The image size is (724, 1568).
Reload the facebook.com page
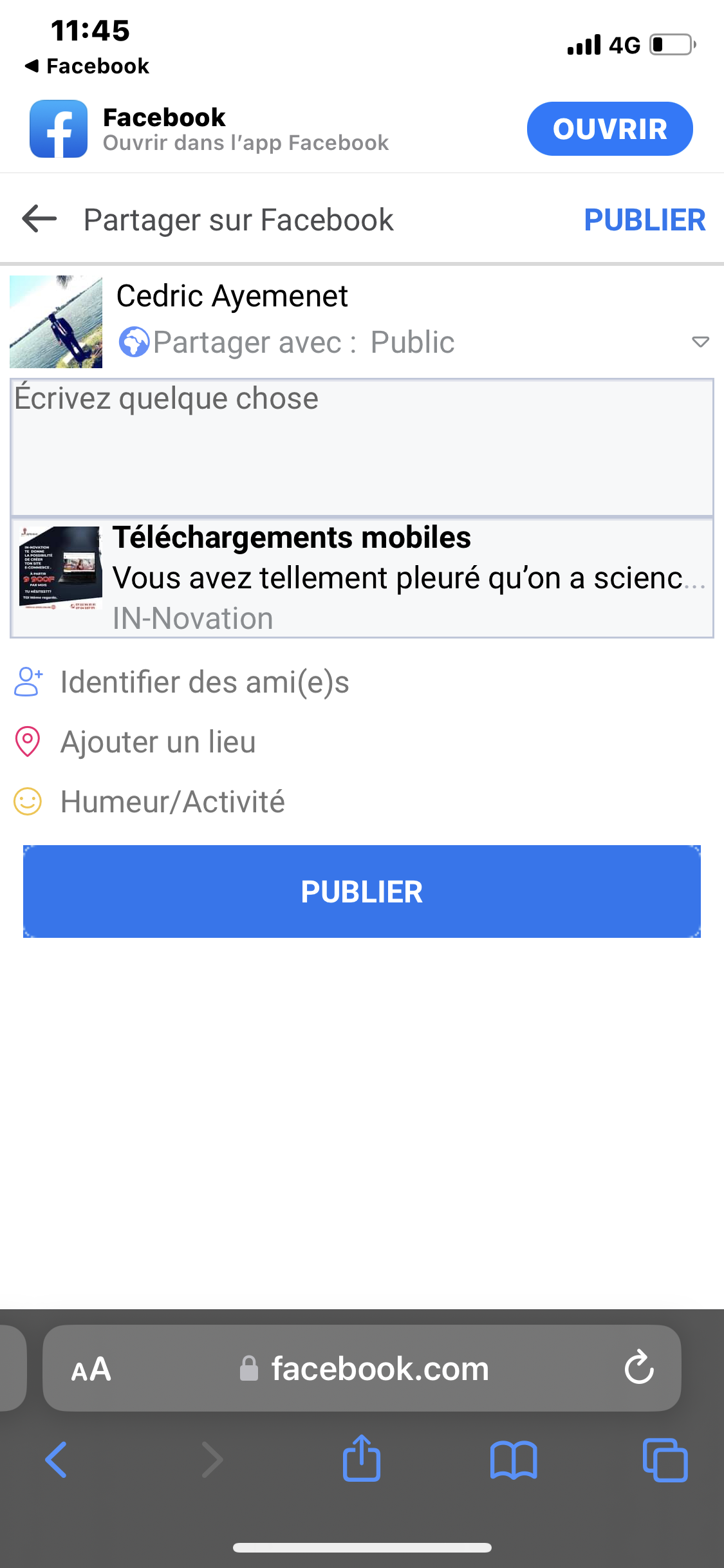tap(639, 1367)
